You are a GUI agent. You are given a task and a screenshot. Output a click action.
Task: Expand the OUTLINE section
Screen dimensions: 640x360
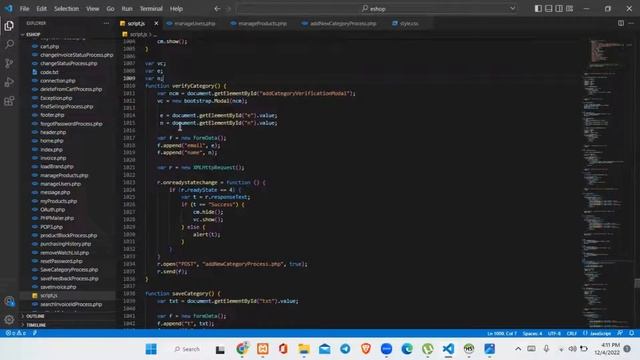pos(35,316)
